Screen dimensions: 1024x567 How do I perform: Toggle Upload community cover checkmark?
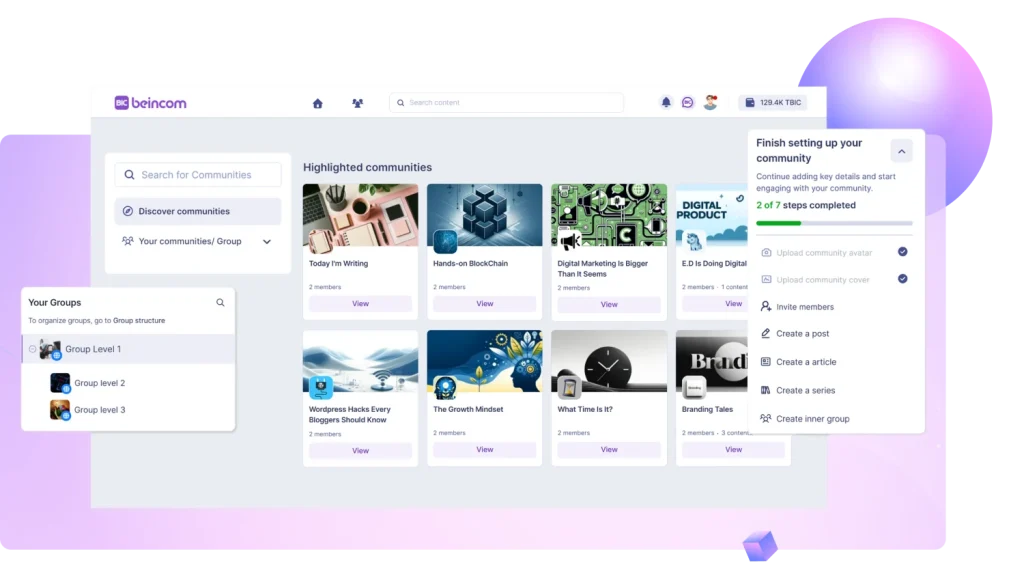click(903, 279)
